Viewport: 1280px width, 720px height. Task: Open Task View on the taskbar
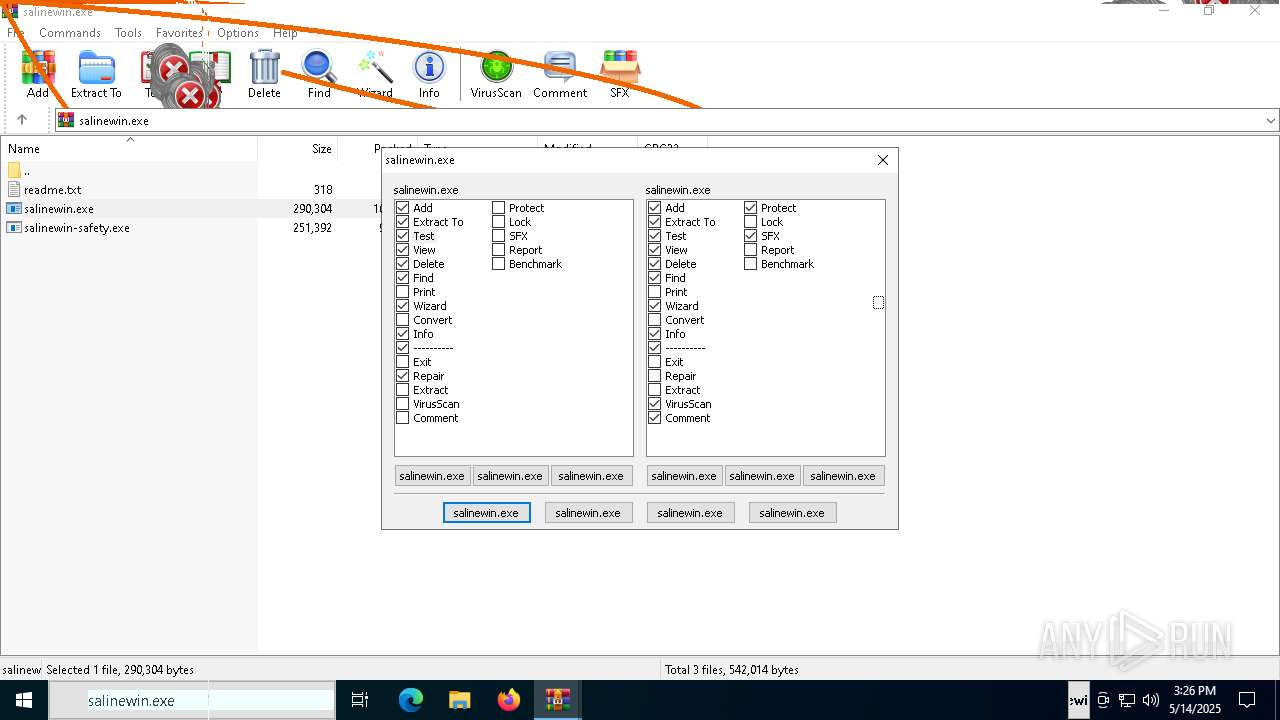click(x=360, y=700)
